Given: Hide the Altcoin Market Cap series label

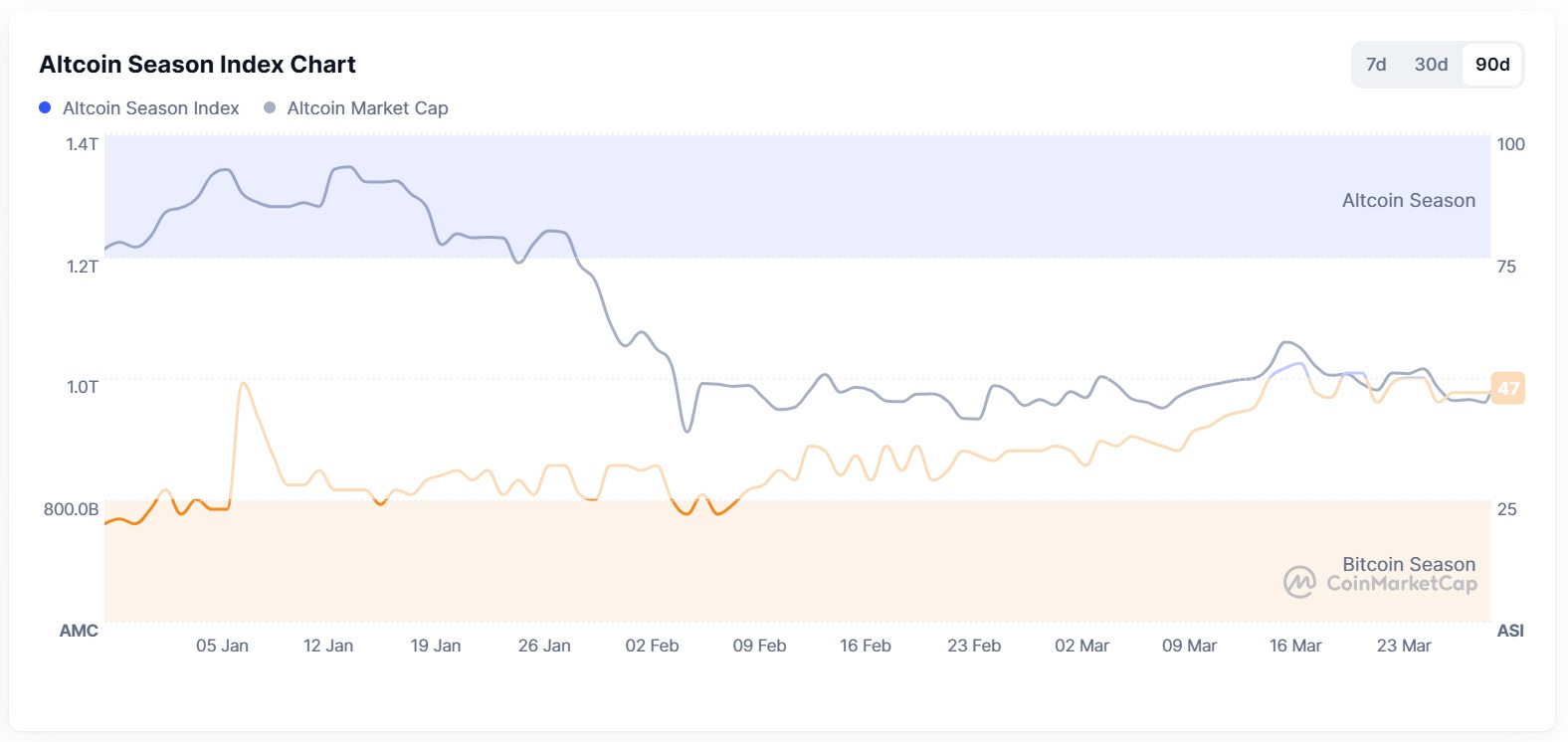Looking at the screenshot, I should click(x=367, y=108).
